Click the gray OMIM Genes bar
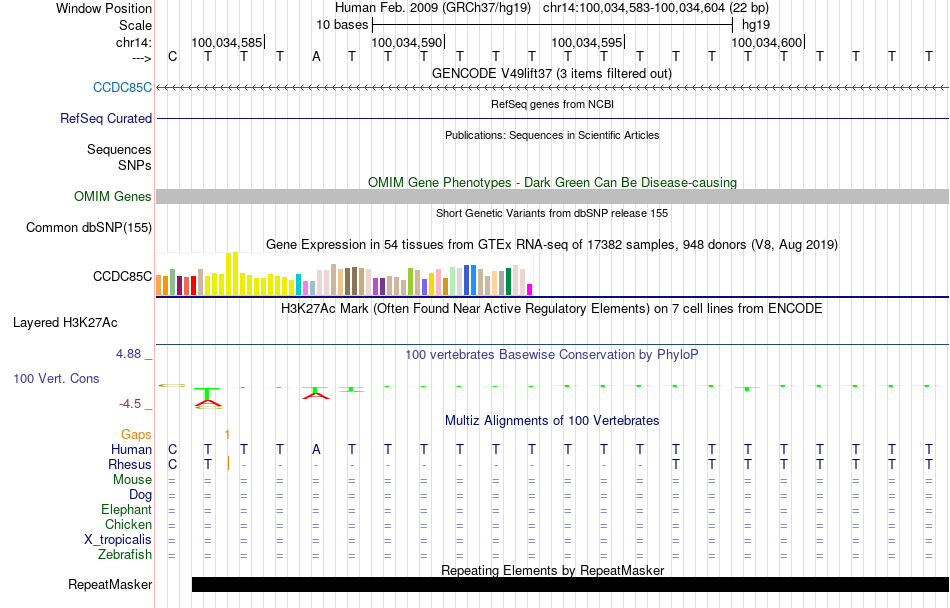The width and height of the screenshot is (950, 608). 553,196
